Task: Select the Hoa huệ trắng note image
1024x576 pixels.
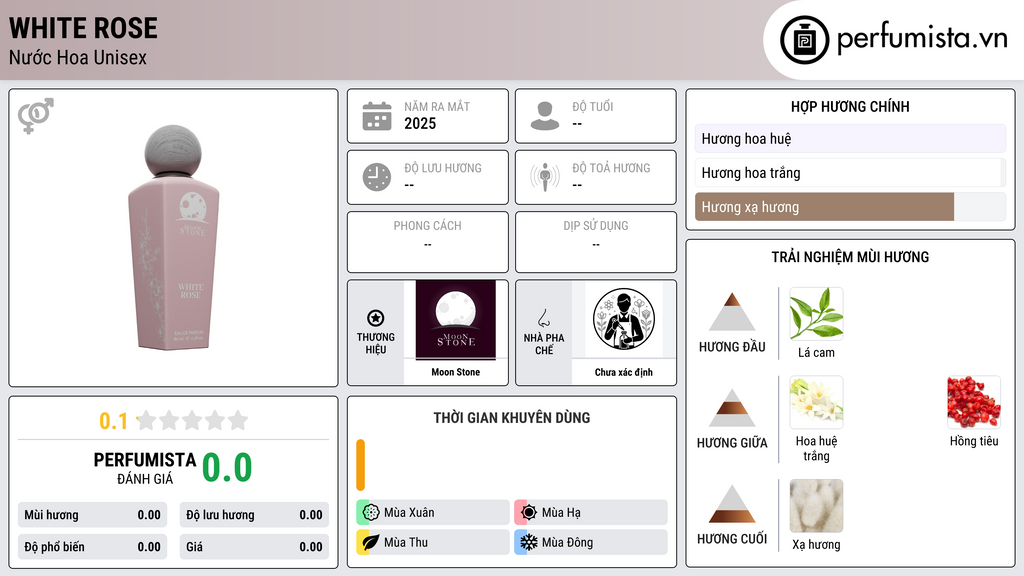Action: pos(816,402)
